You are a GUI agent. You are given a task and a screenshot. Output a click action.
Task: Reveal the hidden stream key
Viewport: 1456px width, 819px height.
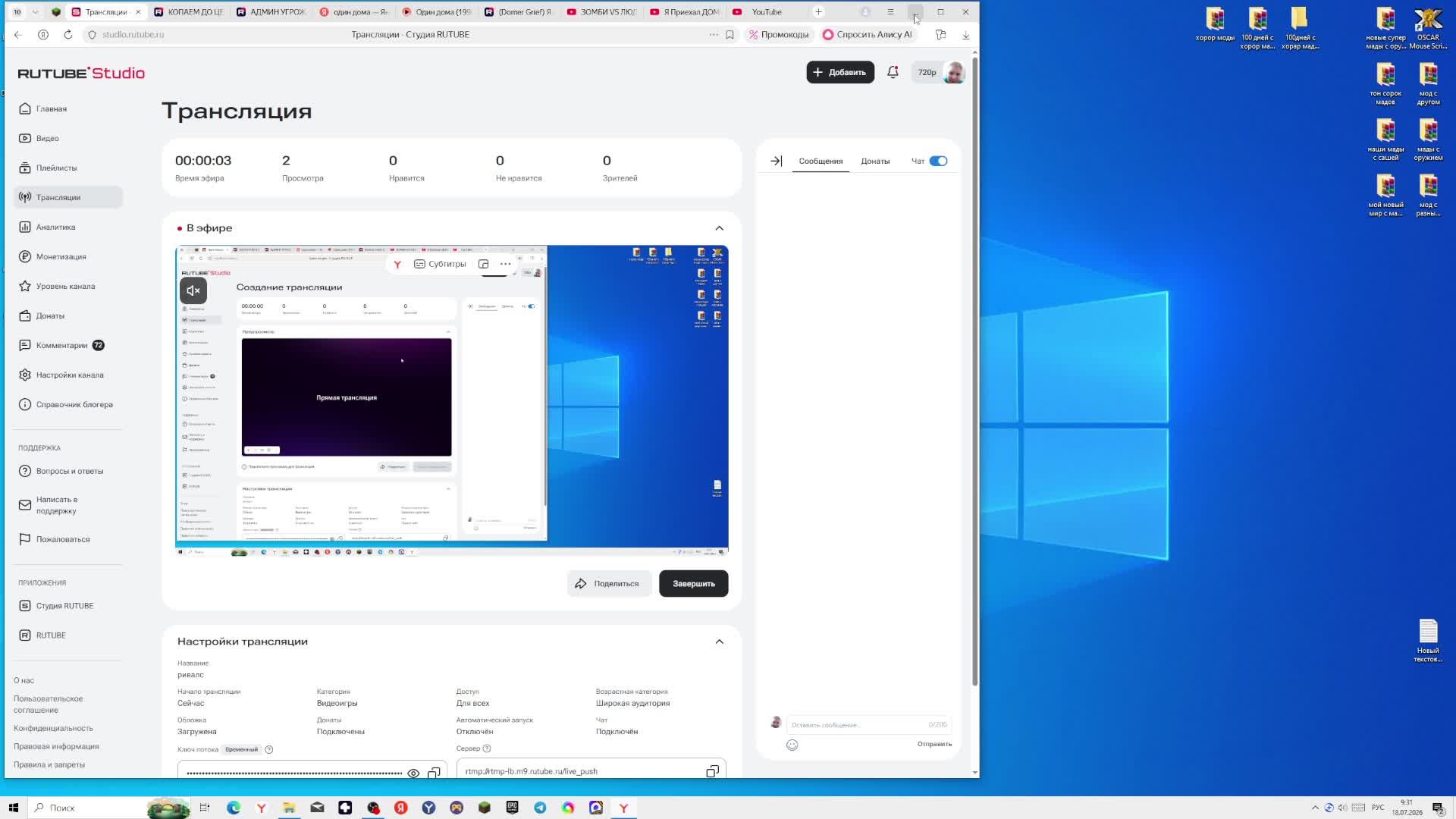coord(413,773)
